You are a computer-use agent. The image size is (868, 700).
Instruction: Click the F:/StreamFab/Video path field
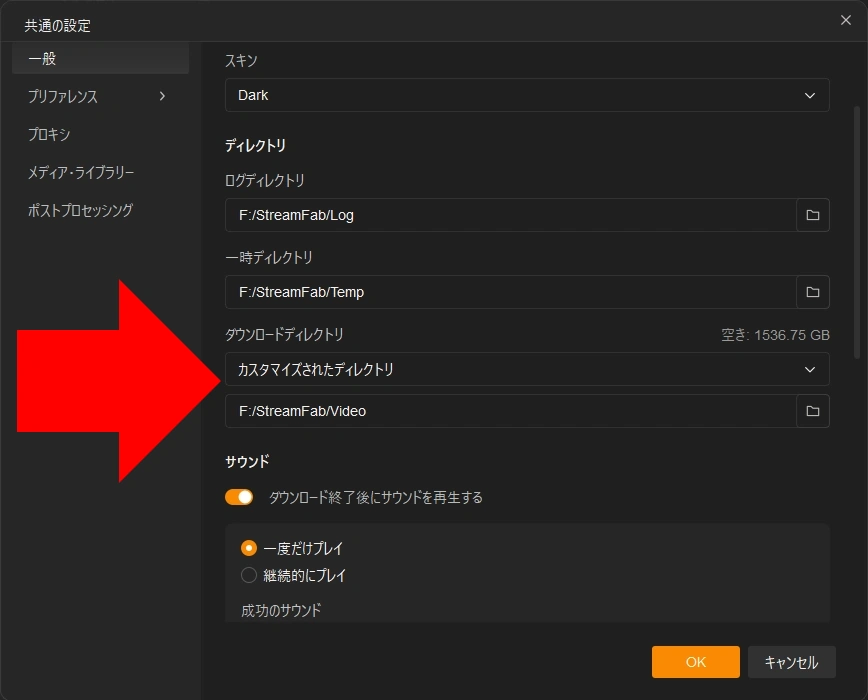point(500,411)
